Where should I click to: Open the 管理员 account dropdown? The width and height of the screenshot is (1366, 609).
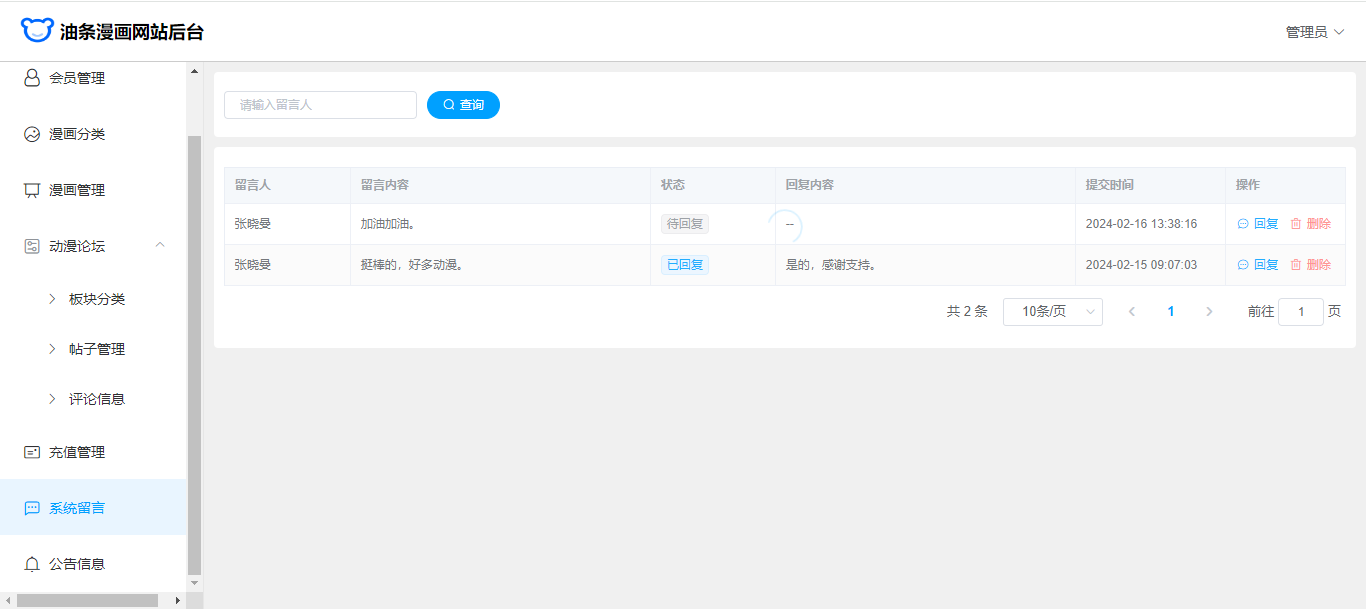(x=1314, y=32)
